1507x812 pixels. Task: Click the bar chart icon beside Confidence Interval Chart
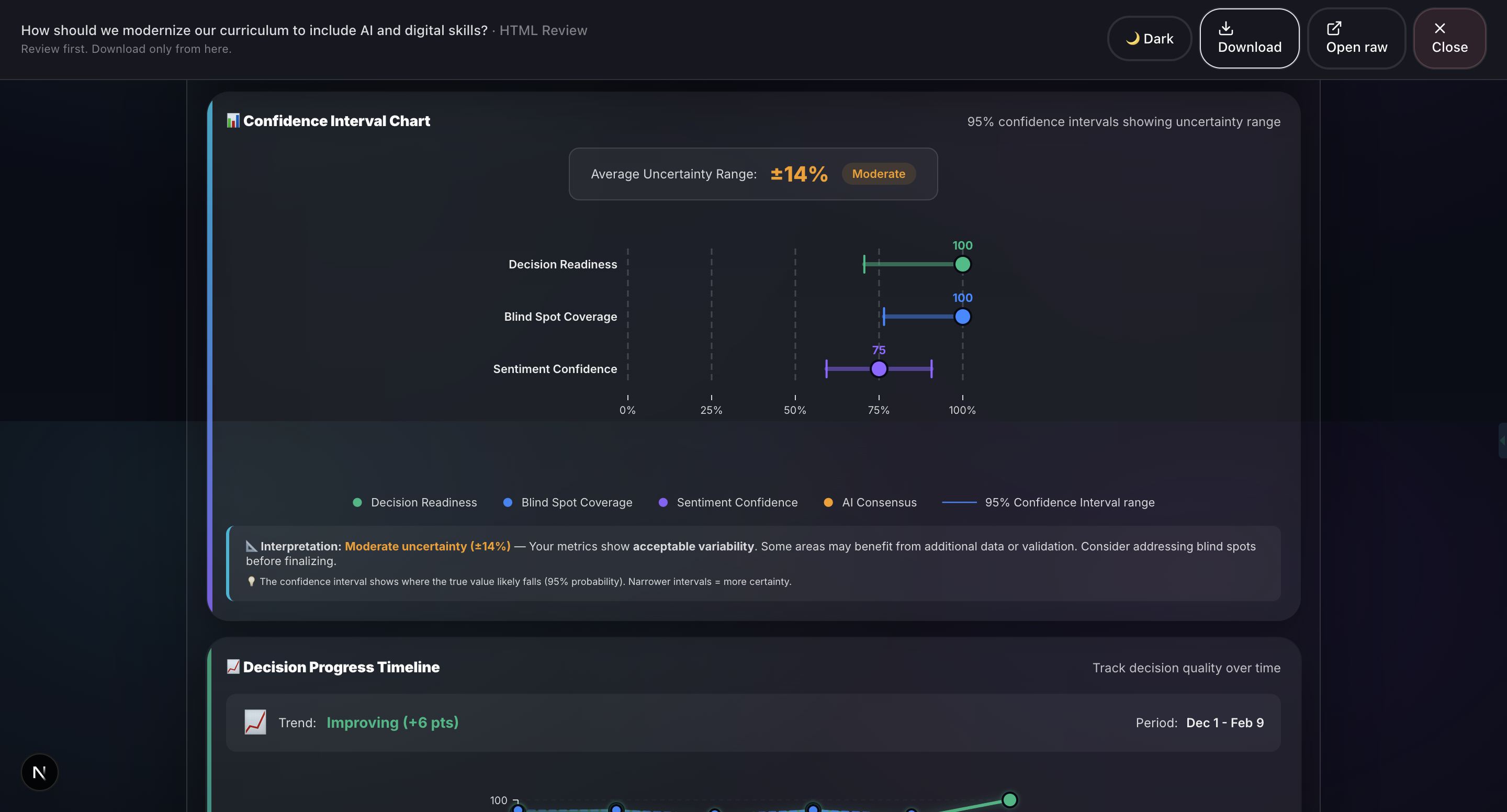point(233,120)
